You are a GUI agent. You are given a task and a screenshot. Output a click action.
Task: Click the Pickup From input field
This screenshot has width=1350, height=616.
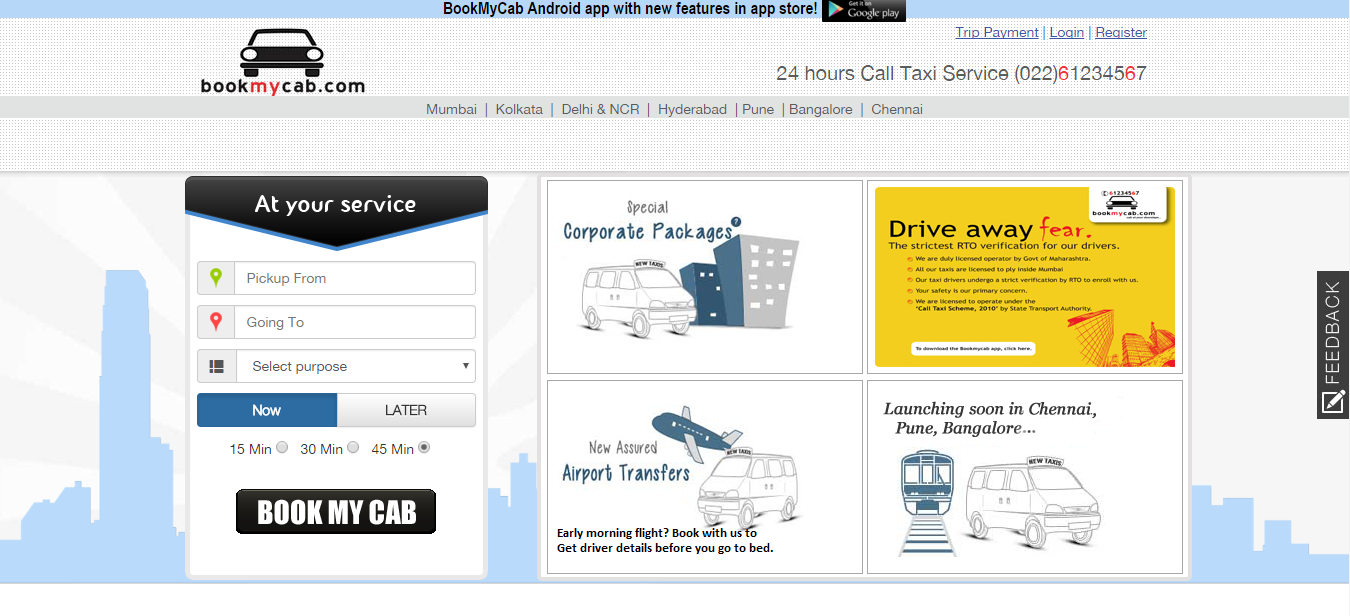(x=355, y=278)
